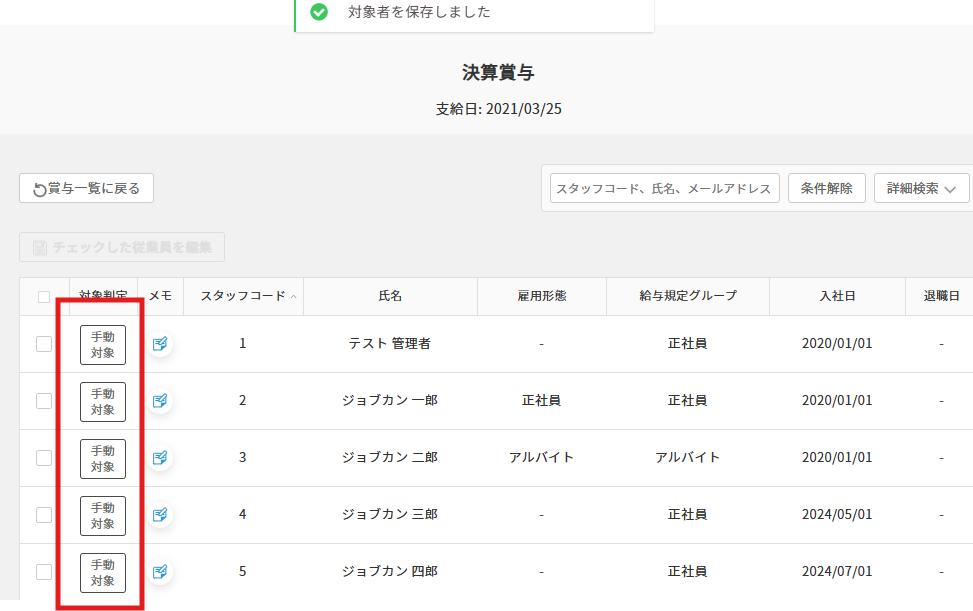Image resolution: width=973 pixels, height=611 pixels.
Task: Open the memo icon for ジョブカン 二郎
Action: (x=159, y=457)
